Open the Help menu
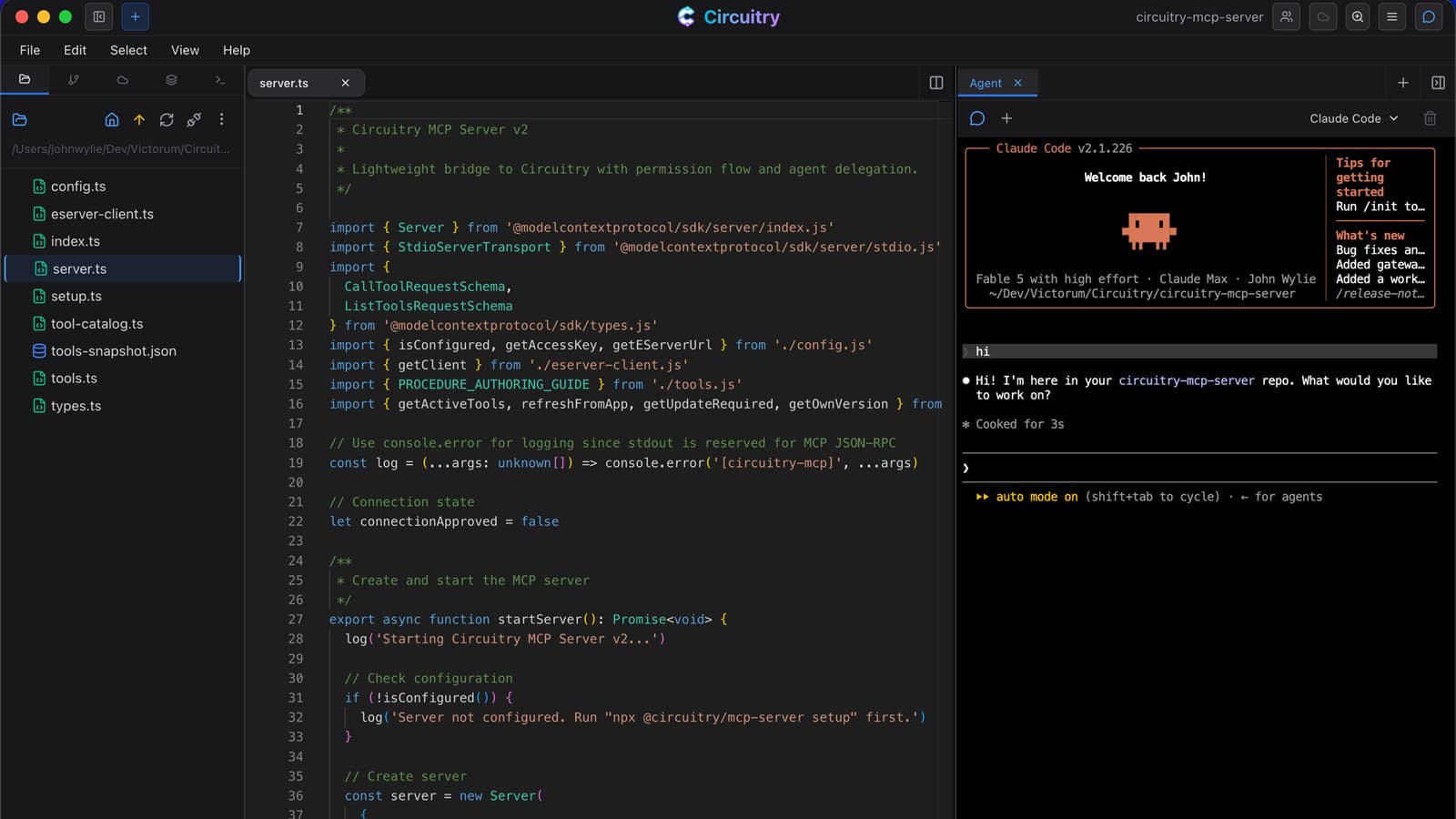This screenshot has width=1456, height=819. point(237,50)
